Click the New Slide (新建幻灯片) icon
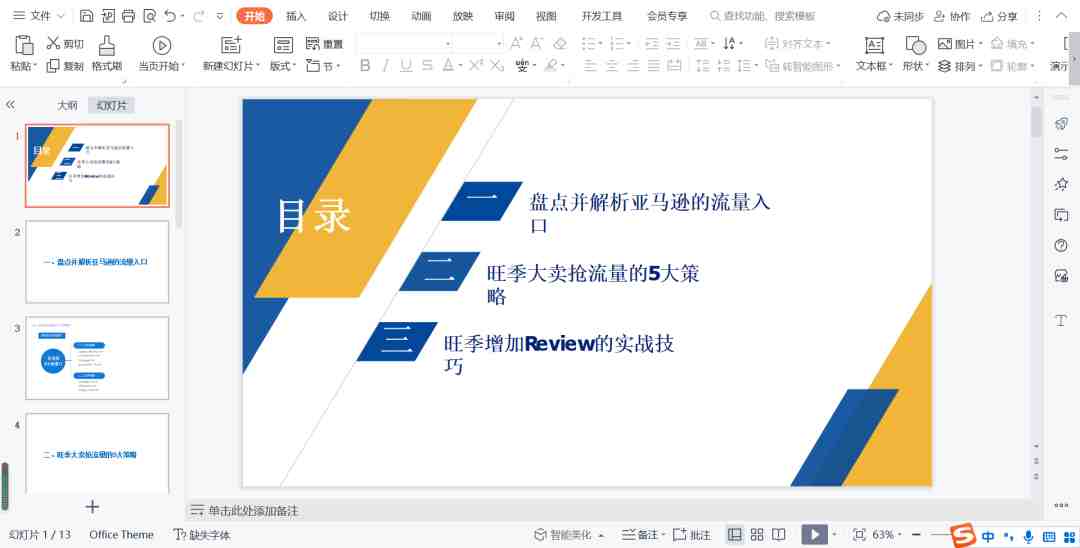This screenshot has height=548, width=1080. click(231, 45)
